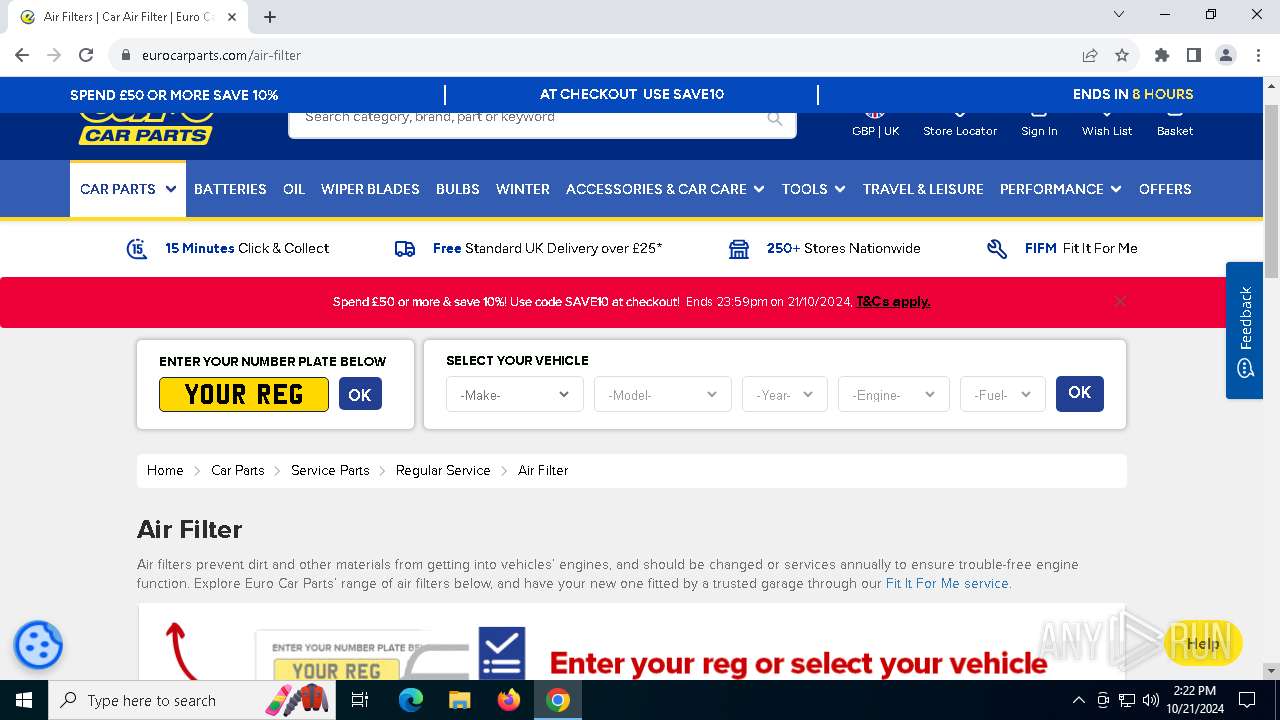Open a new browser tab

(270, 17)
